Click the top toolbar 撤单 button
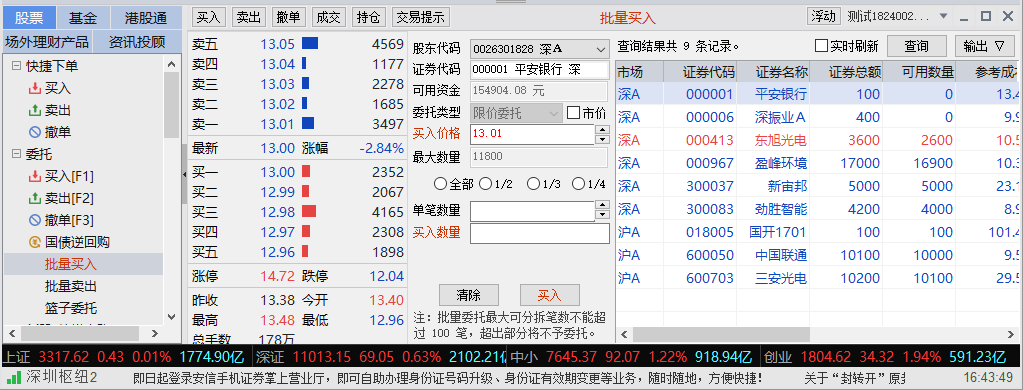Image resolution: width=1023 pixels, height=390 pixels. pyautogui.click(x=288, y=18)
